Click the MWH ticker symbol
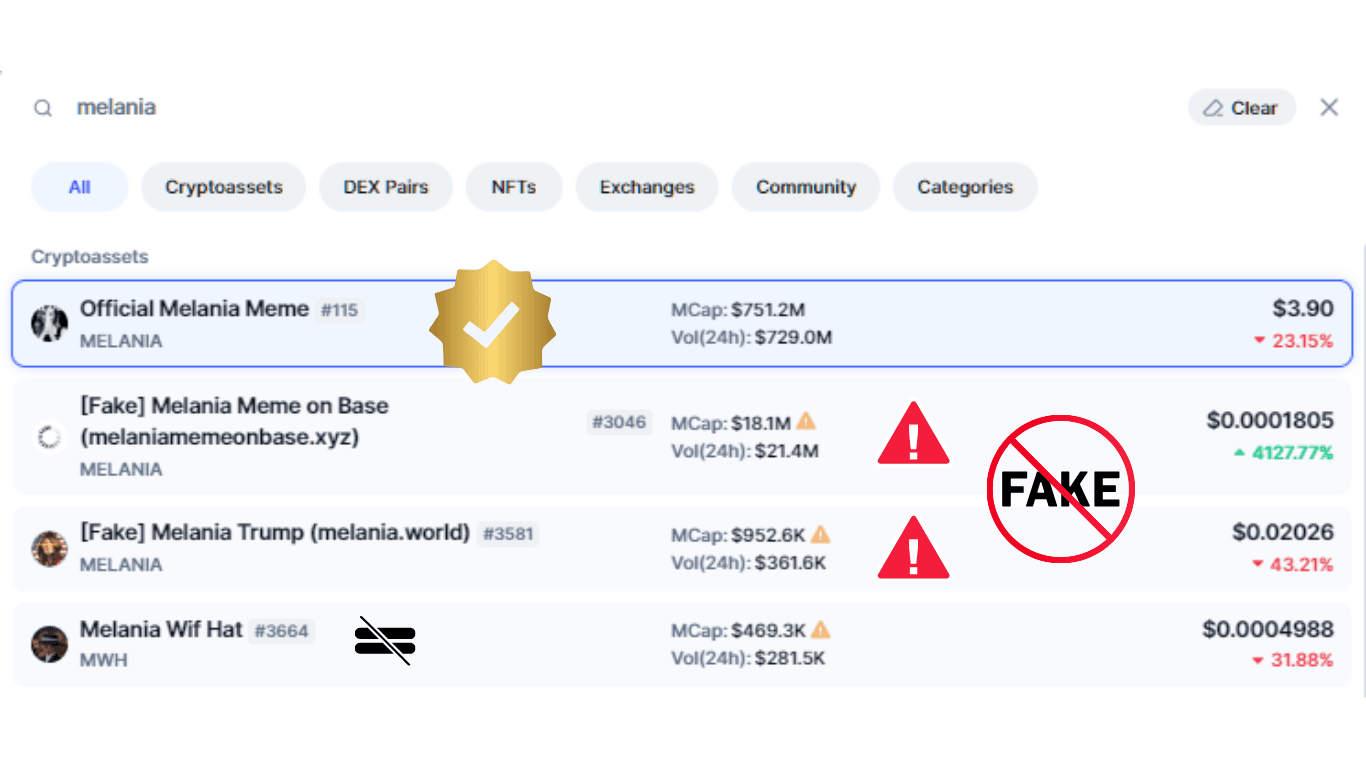 104,660
